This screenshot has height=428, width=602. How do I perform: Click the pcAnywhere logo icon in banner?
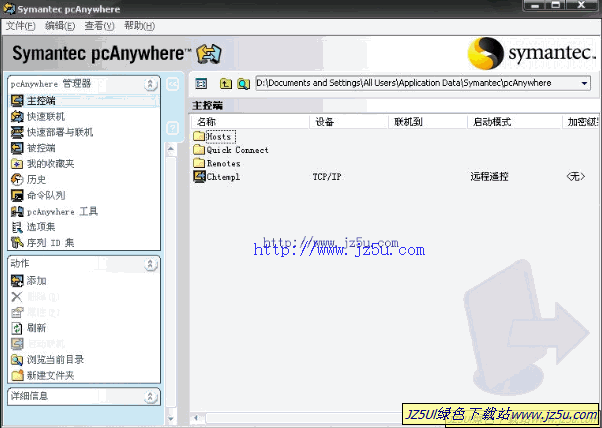click(209, 54)
